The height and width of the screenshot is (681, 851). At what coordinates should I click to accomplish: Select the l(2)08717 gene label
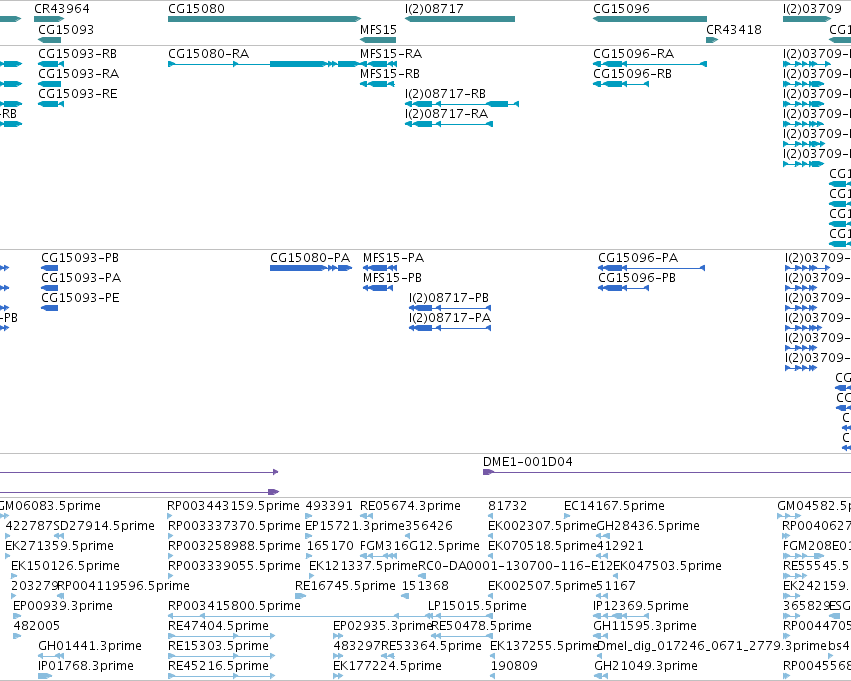tap(434, 9)
